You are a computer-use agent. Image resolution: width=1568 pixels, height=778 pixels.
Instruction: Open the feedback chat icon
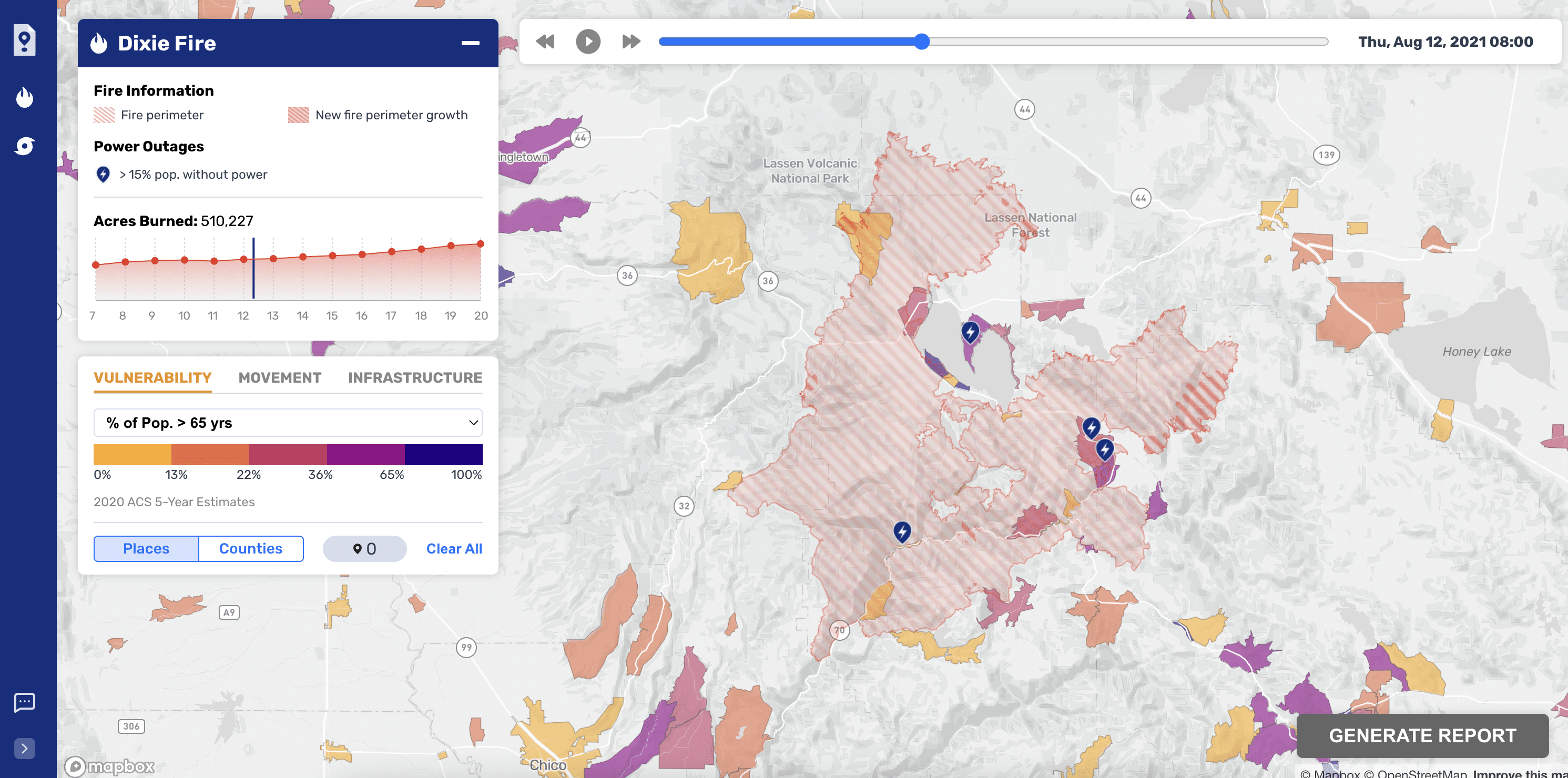(24, 702)
